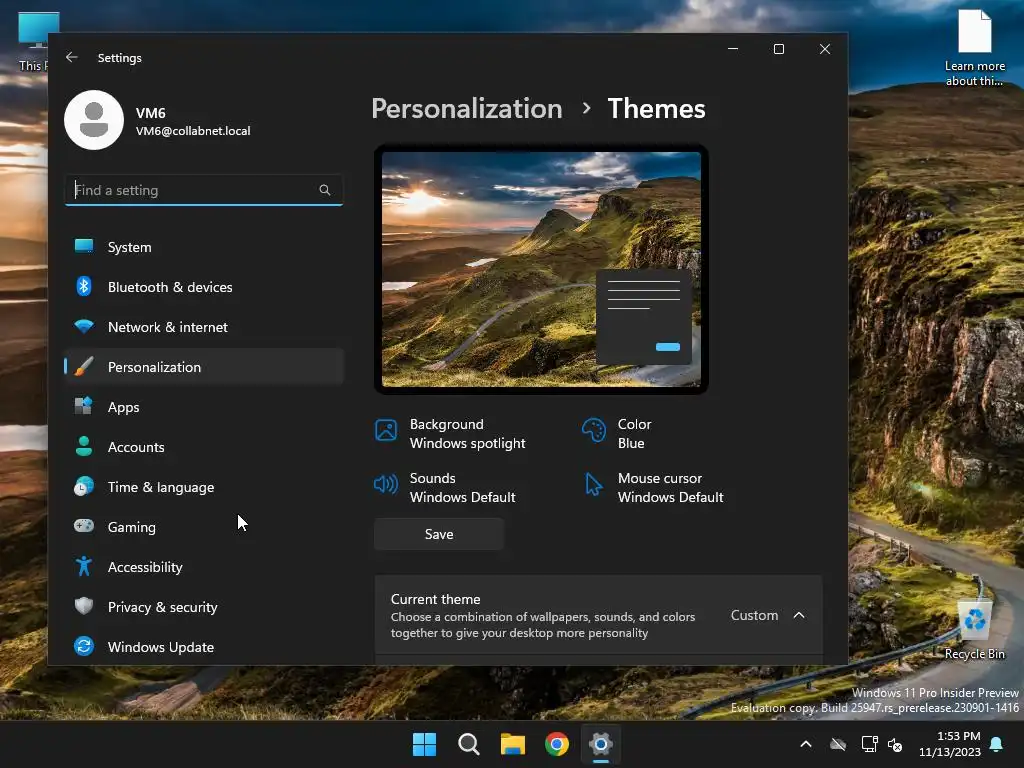Click the Sounds speaker icon
Image resolution: width=1024 pixels, height=768 pixels.
[386, 485]
